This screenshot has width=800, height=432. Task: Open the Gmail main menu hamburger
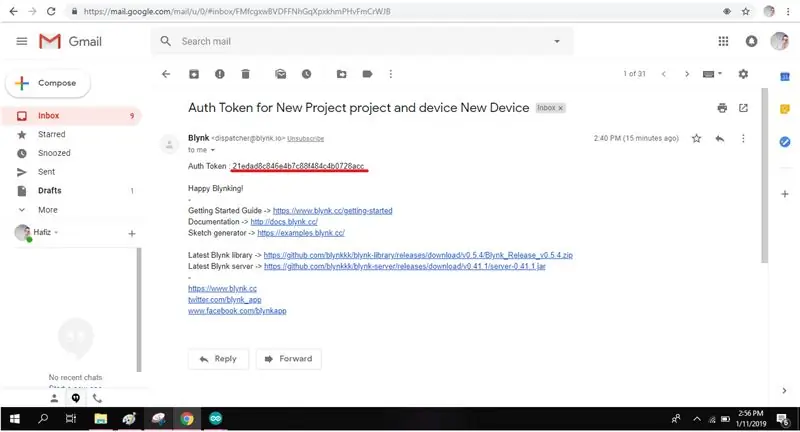point(21,41)
